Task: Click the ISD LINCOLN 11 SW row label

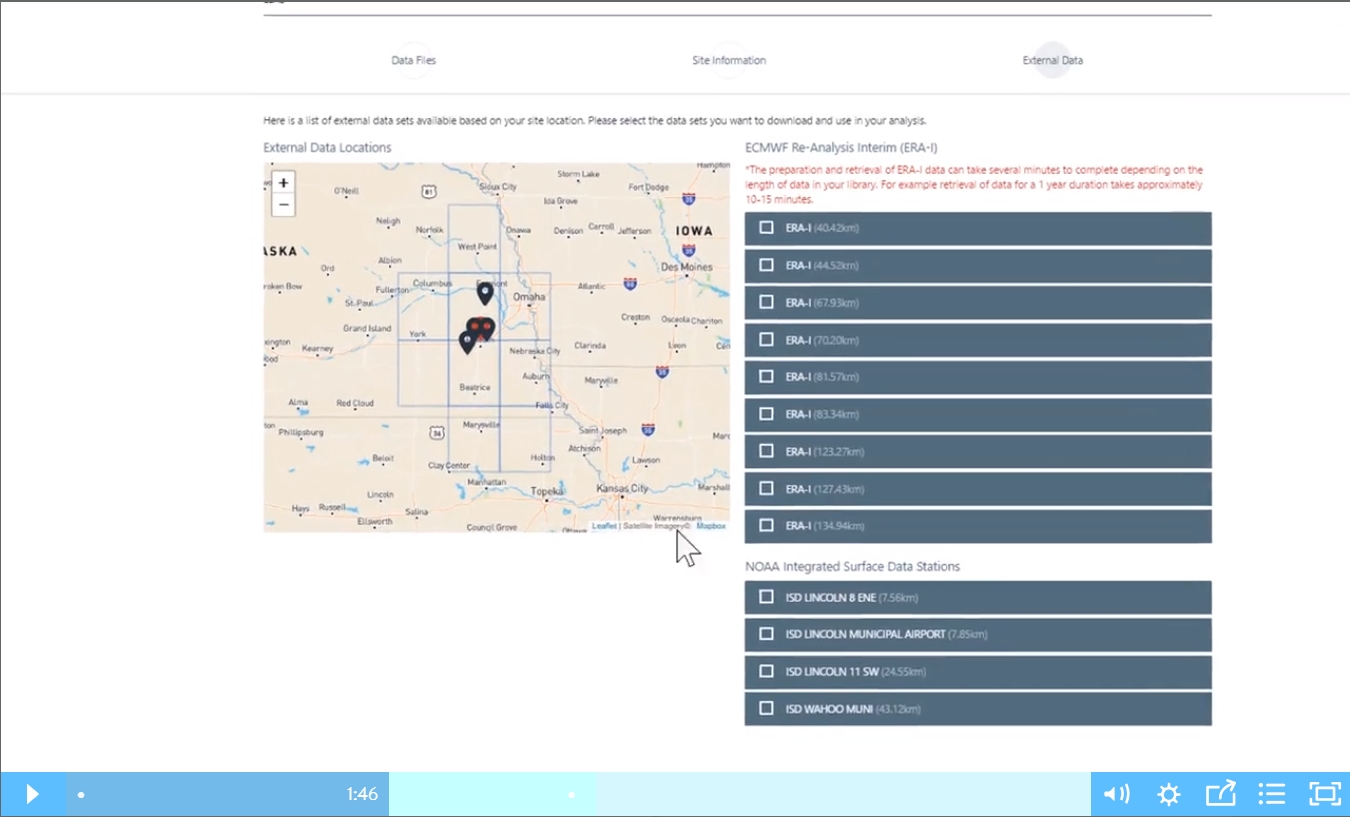Action: point(856,672)
